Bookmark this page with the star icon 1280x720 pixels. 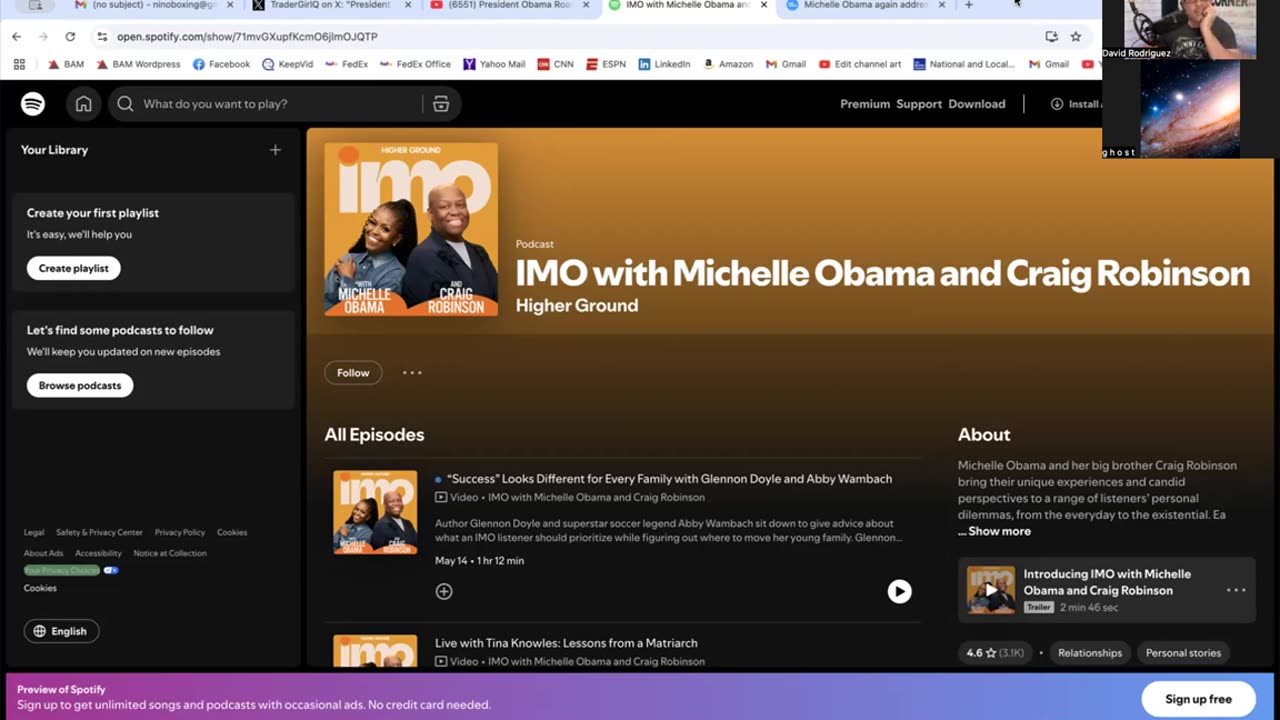tap(1076, 36)
